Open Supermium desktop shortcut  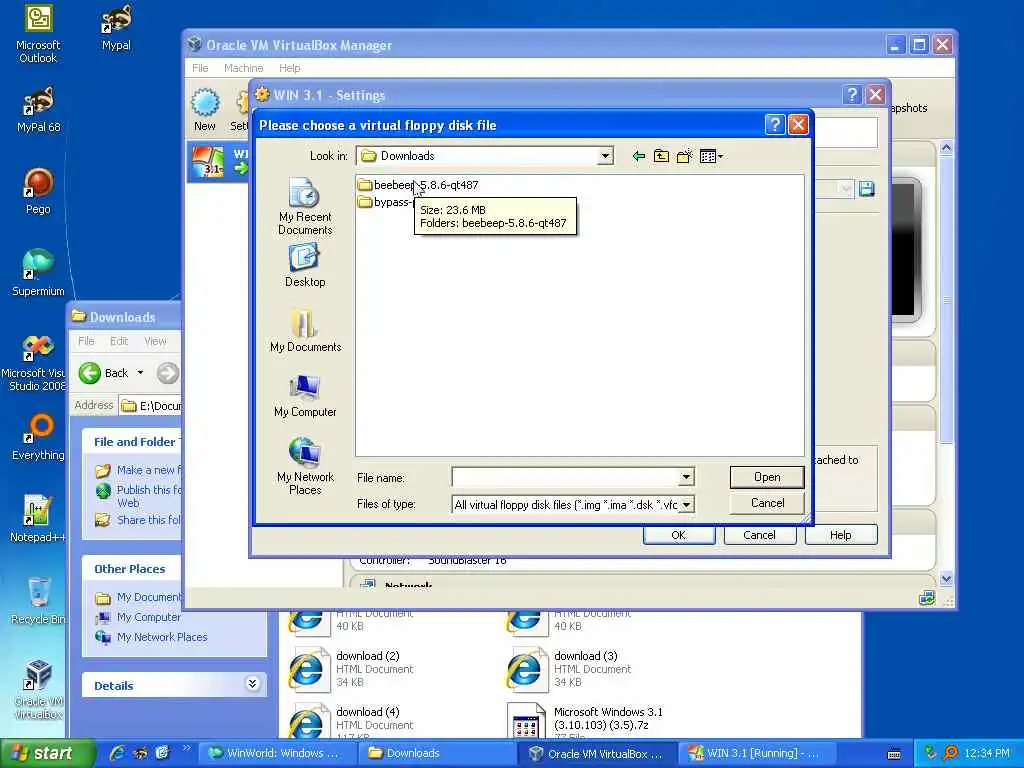click(x=38, y=273)
